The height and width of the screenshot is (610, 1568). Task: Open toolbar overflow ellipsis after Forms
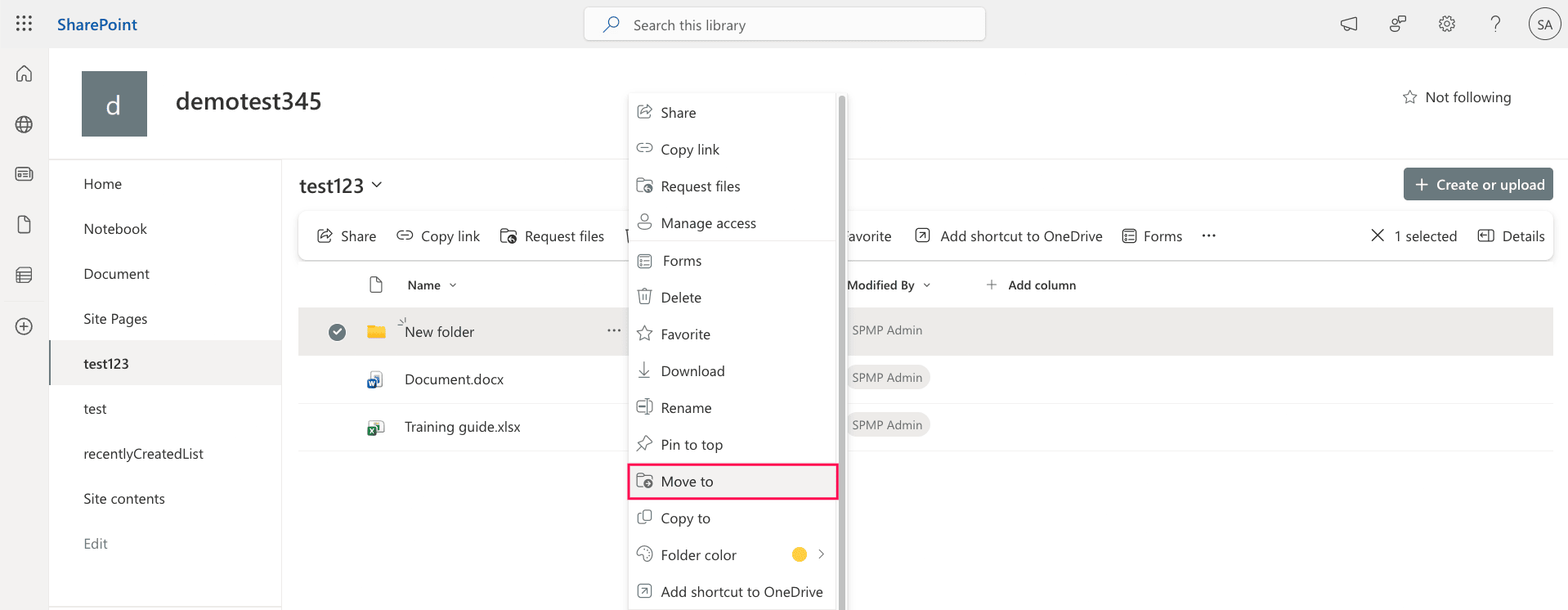pos(1209,235)
